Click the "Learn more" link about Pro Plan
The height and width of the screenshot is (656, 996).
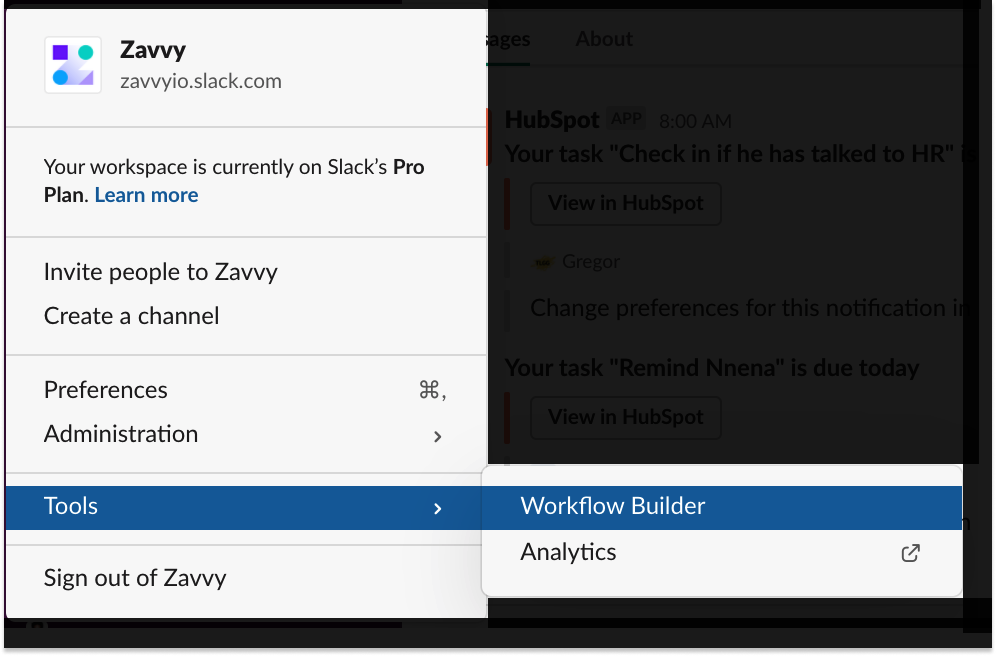tap(146, 195)
